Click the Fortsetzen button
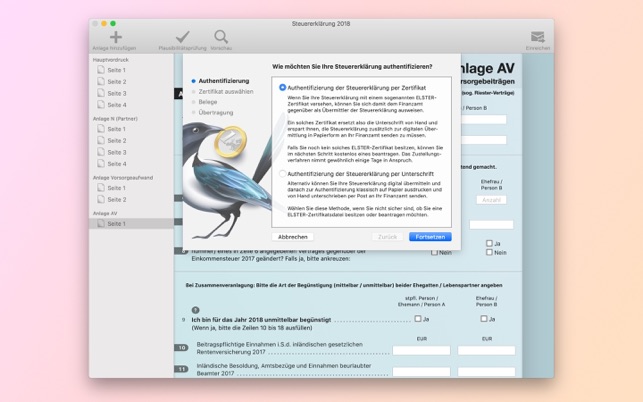 point(430,237)
